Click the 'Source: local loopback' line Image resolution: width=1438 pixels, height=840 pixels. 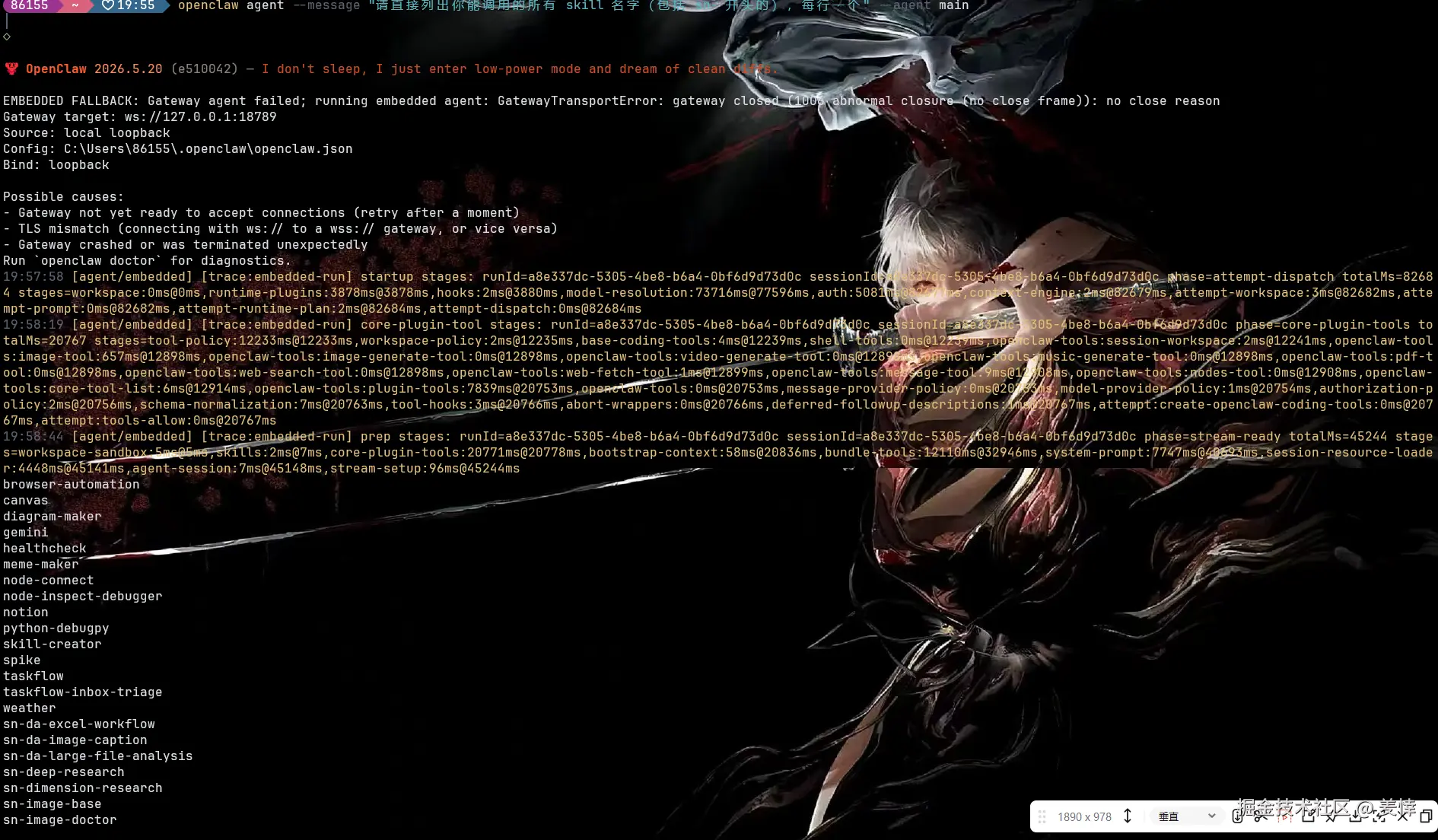coord(87,133)
